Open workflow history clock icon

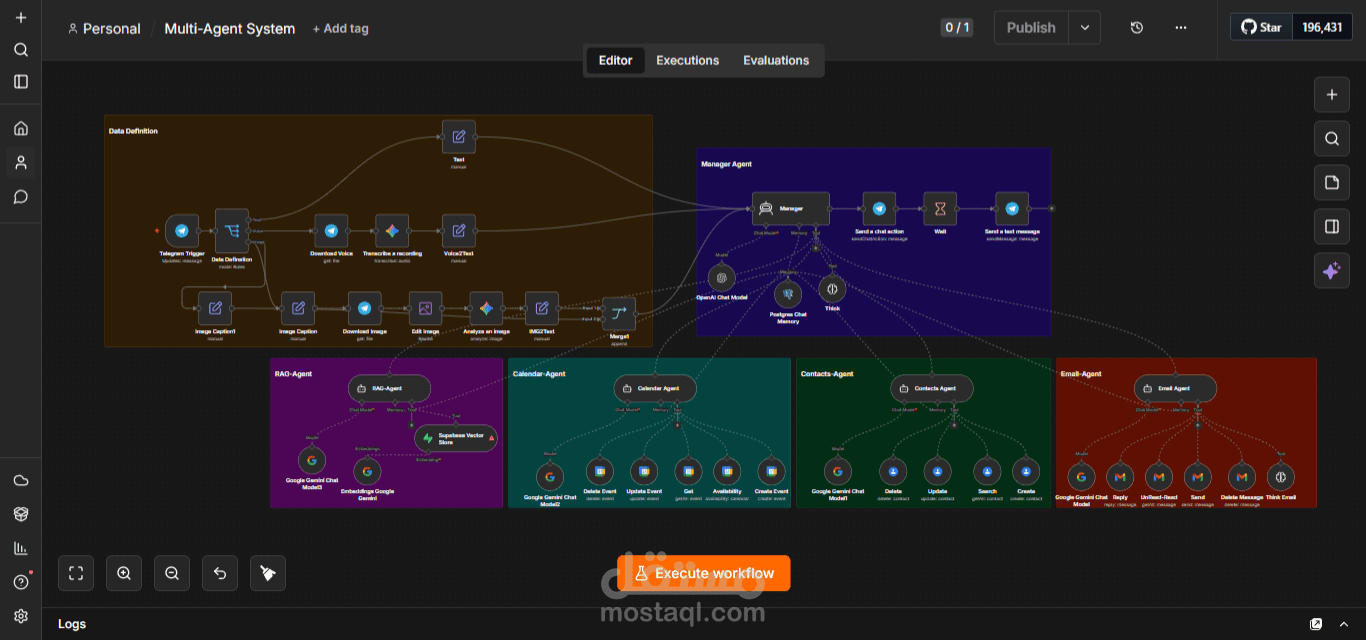[x=1137, y=28]
